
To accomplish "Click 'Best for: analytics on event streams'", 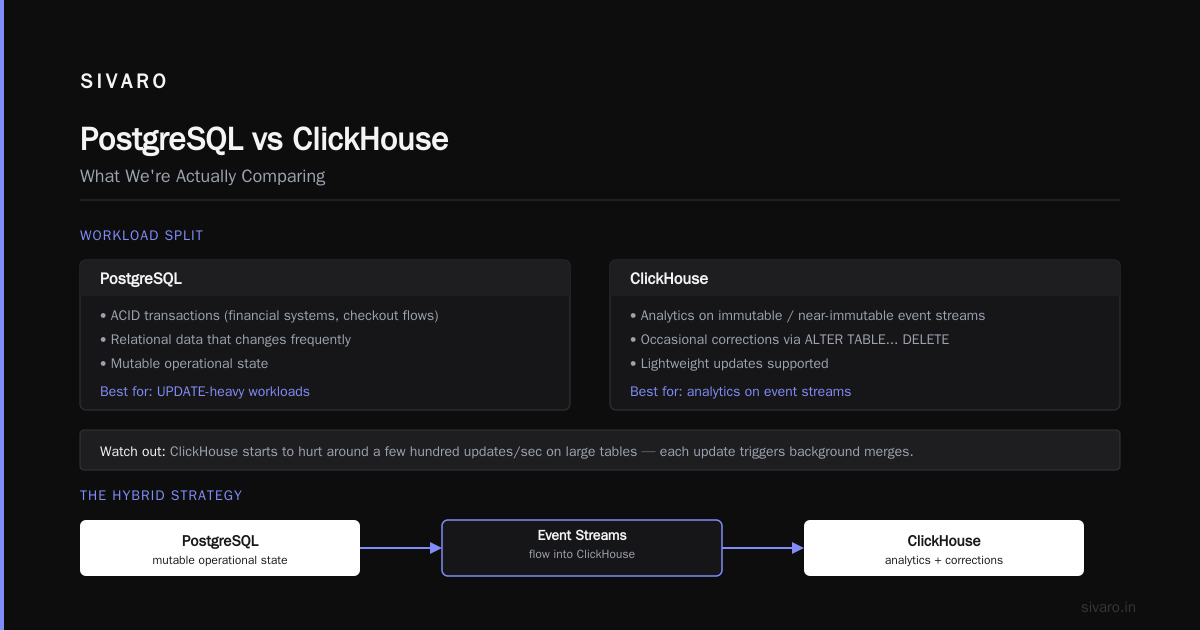I will (x=740, y=392).
